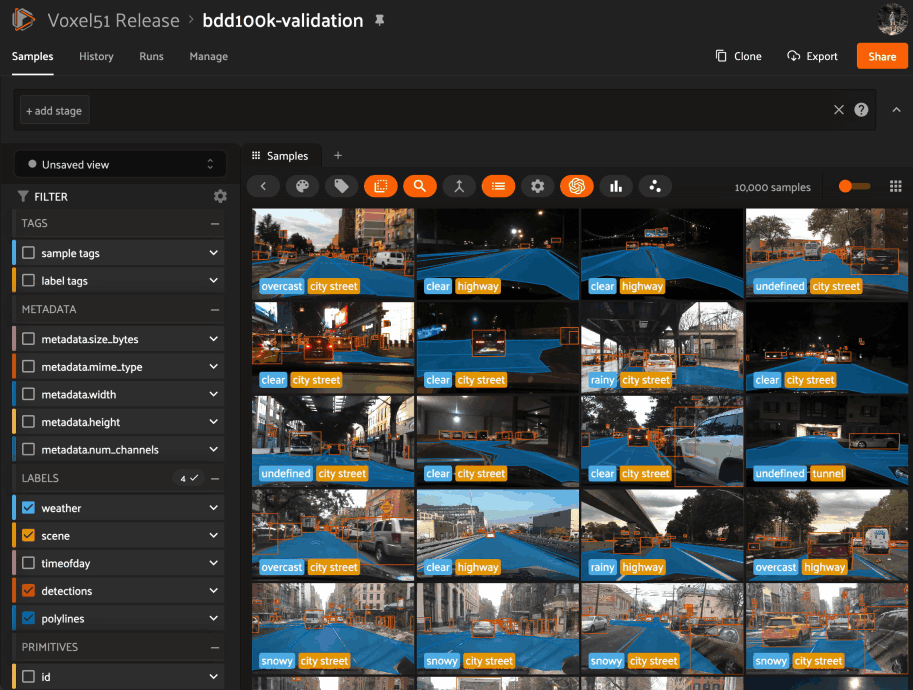Collapse the TAGS group
Viewport: 913px width, 690px height.
click(x=215, y=224)
